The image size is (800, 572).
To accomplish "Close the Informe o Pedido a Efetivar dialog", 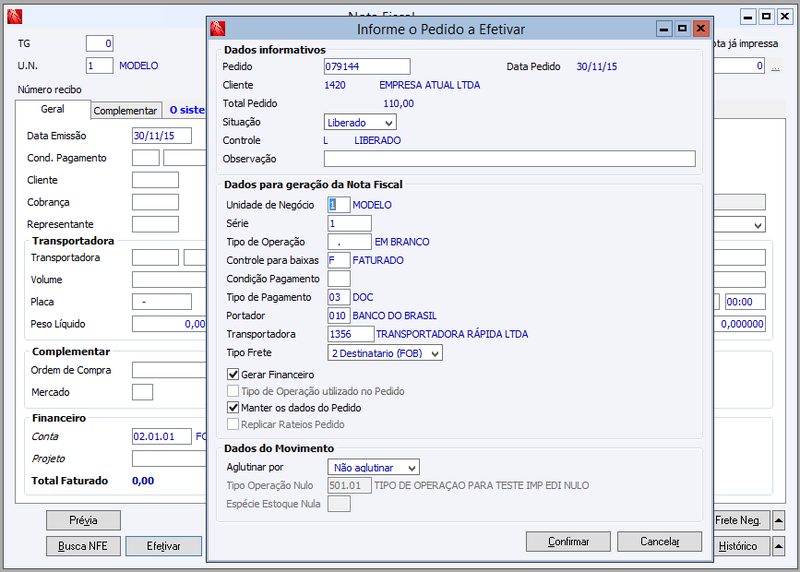I will [x=701, y=29].
